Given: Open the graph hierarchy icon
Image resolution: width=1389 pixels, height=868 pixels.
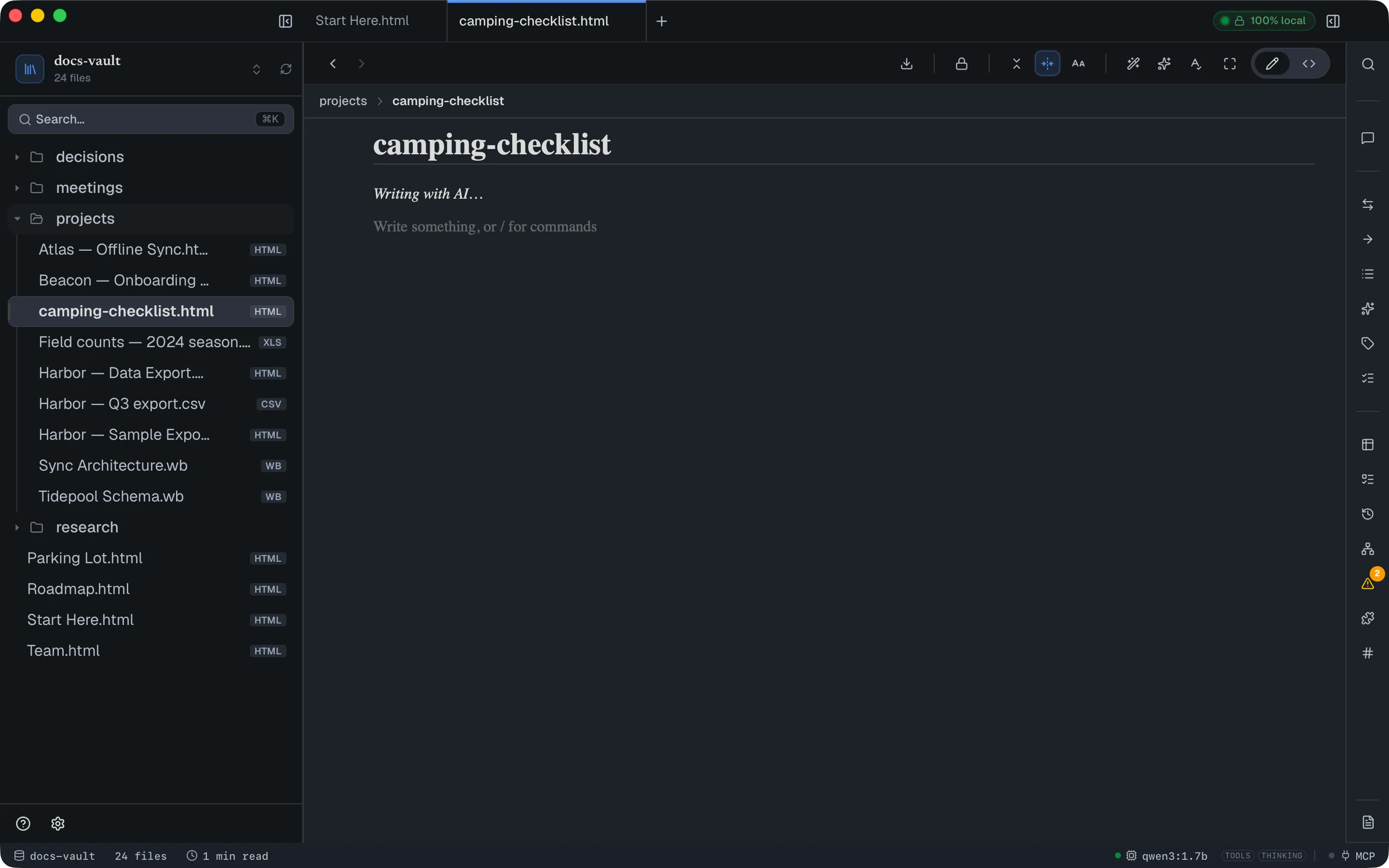Looking at the screenshot, I should [x=1368, y=549].
